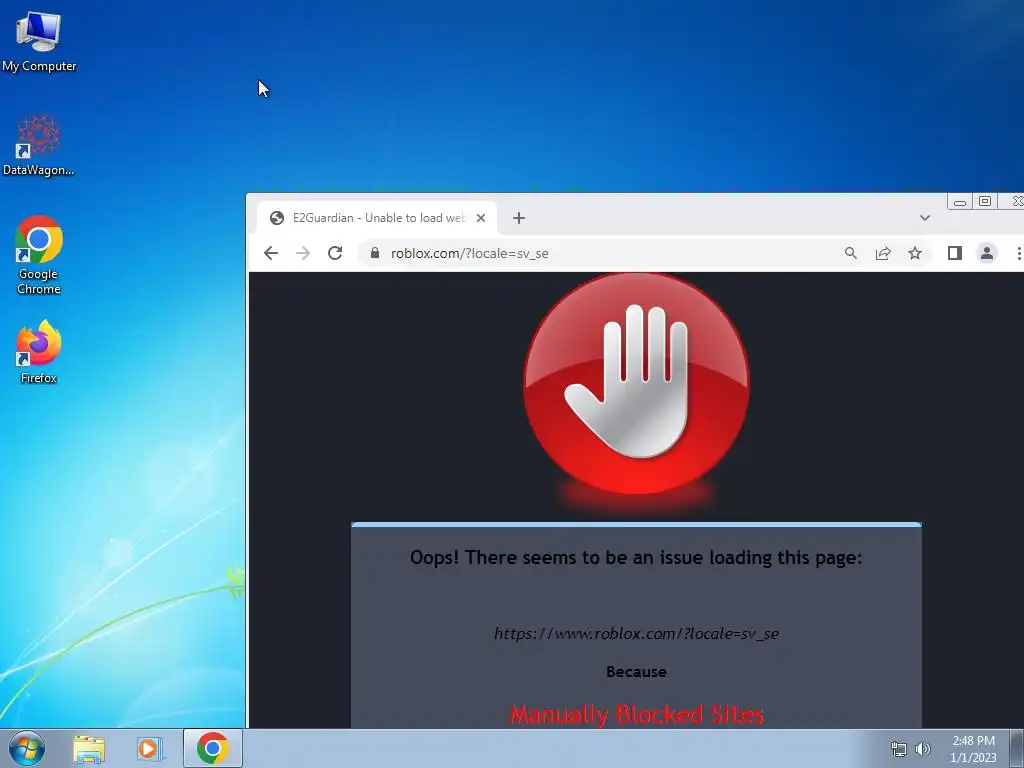This screenshot has width=1024, height=768.
Task: Select the E2Guardian - Unable to load tab
Action: click(x=376, y=218)
